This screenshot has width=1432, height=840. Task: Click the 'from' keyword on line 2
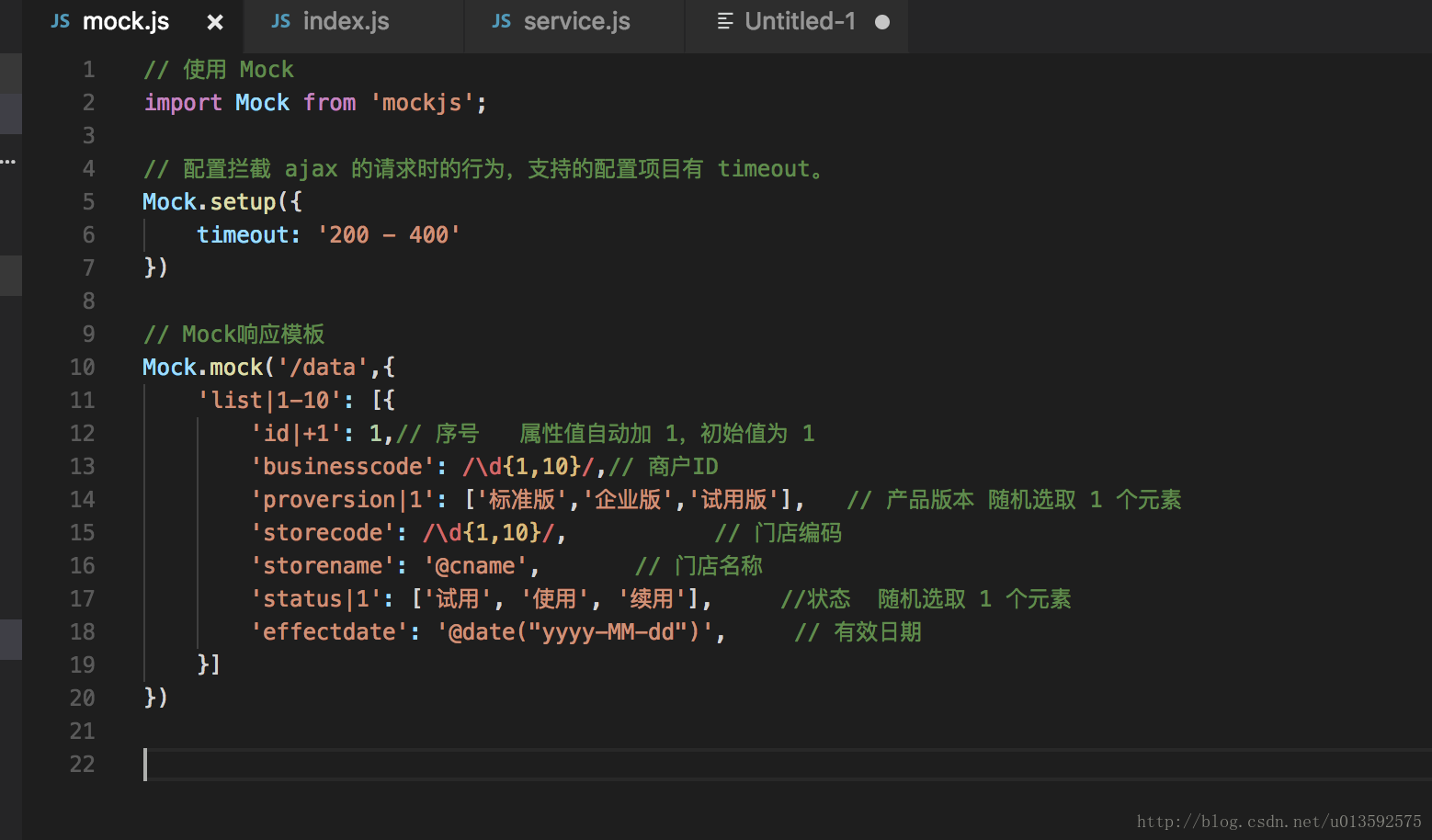click(x=329, y=103)
